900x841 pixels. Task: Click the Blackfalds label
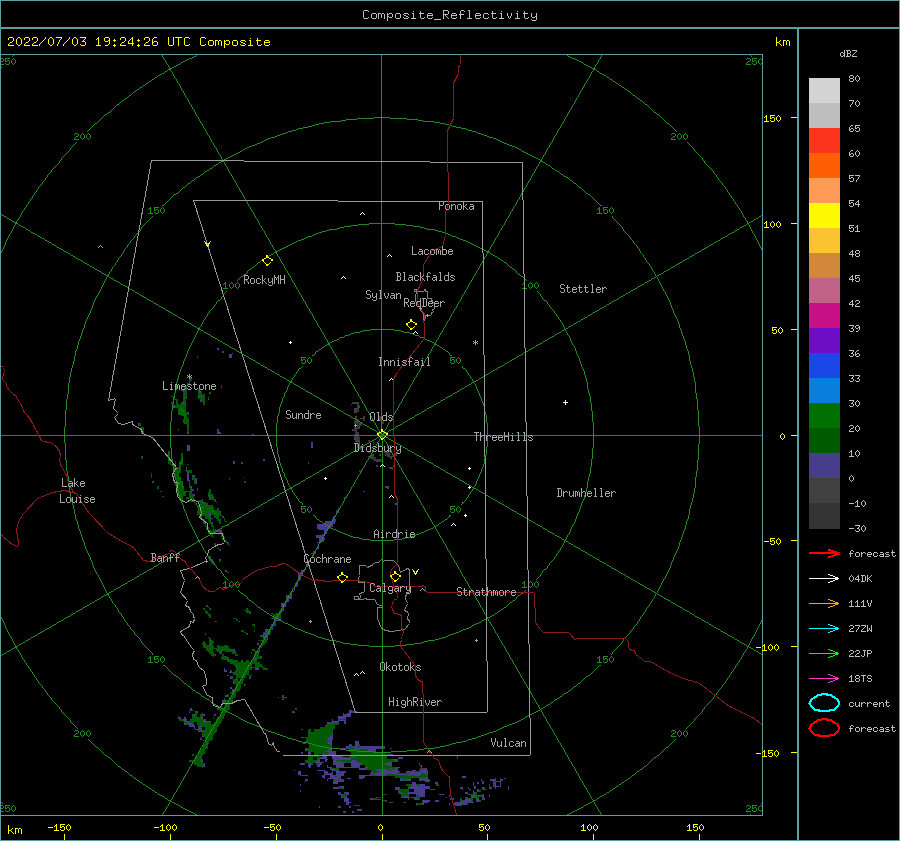(x=425, y=277)
